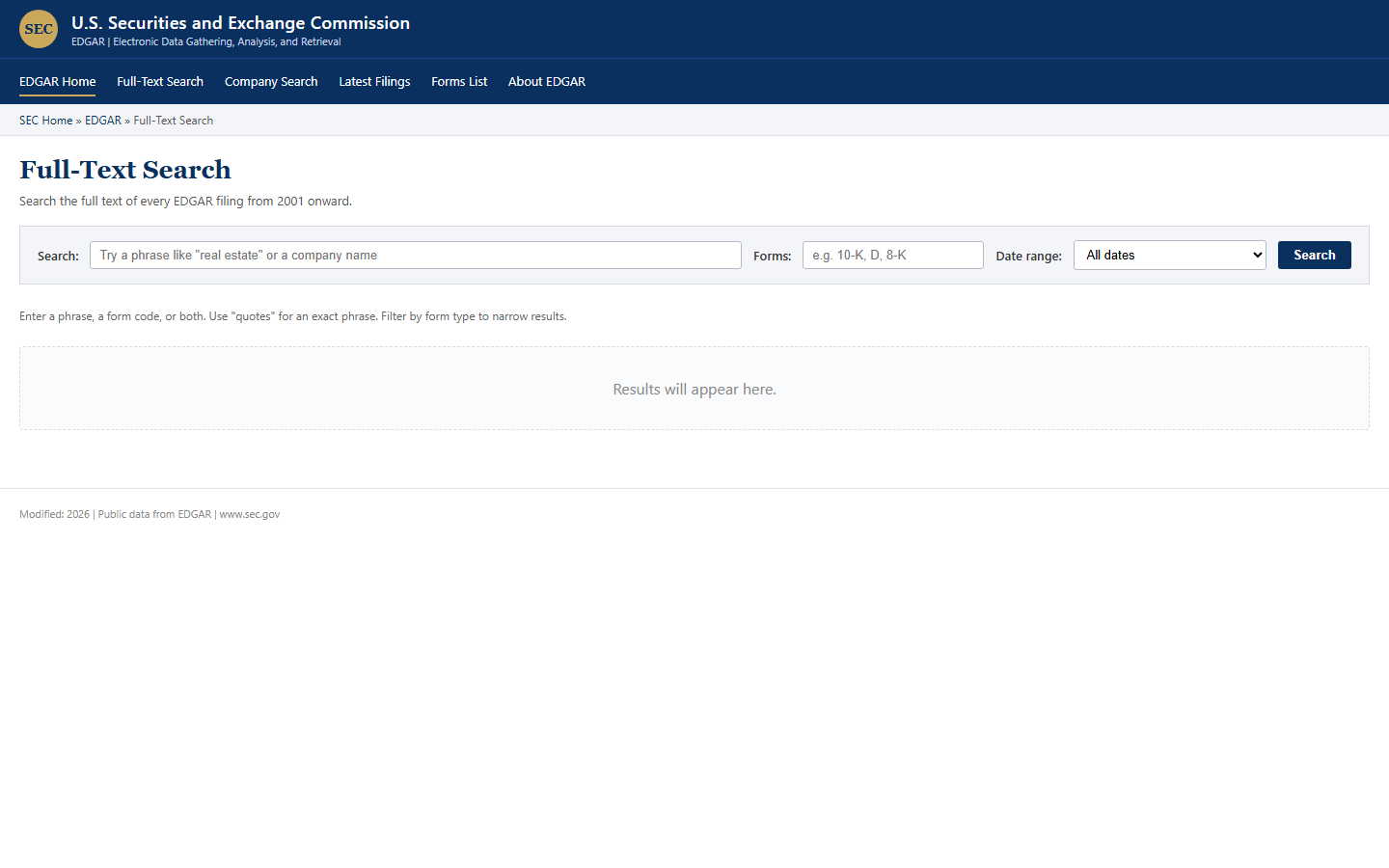Click the 'Full-Text Search' page heading

(x=125, y=170)
